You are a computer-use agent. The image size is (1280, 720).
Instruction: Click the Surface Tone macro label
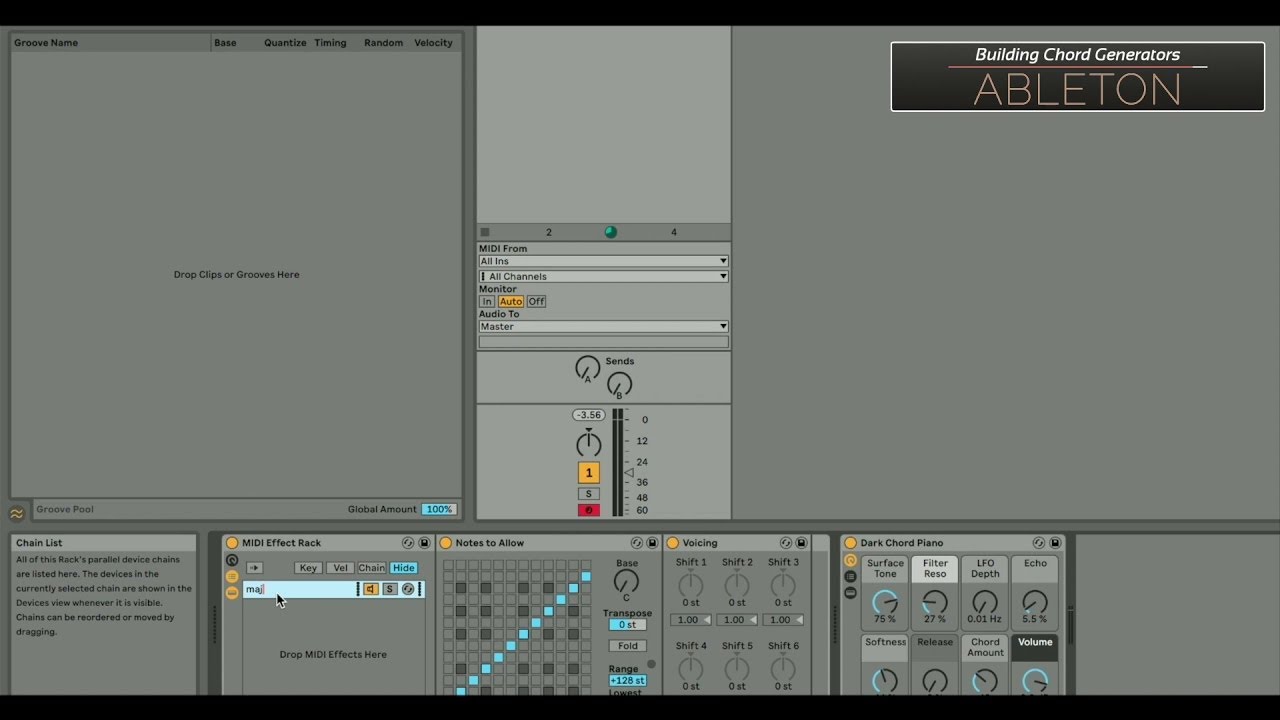(885, 568)
